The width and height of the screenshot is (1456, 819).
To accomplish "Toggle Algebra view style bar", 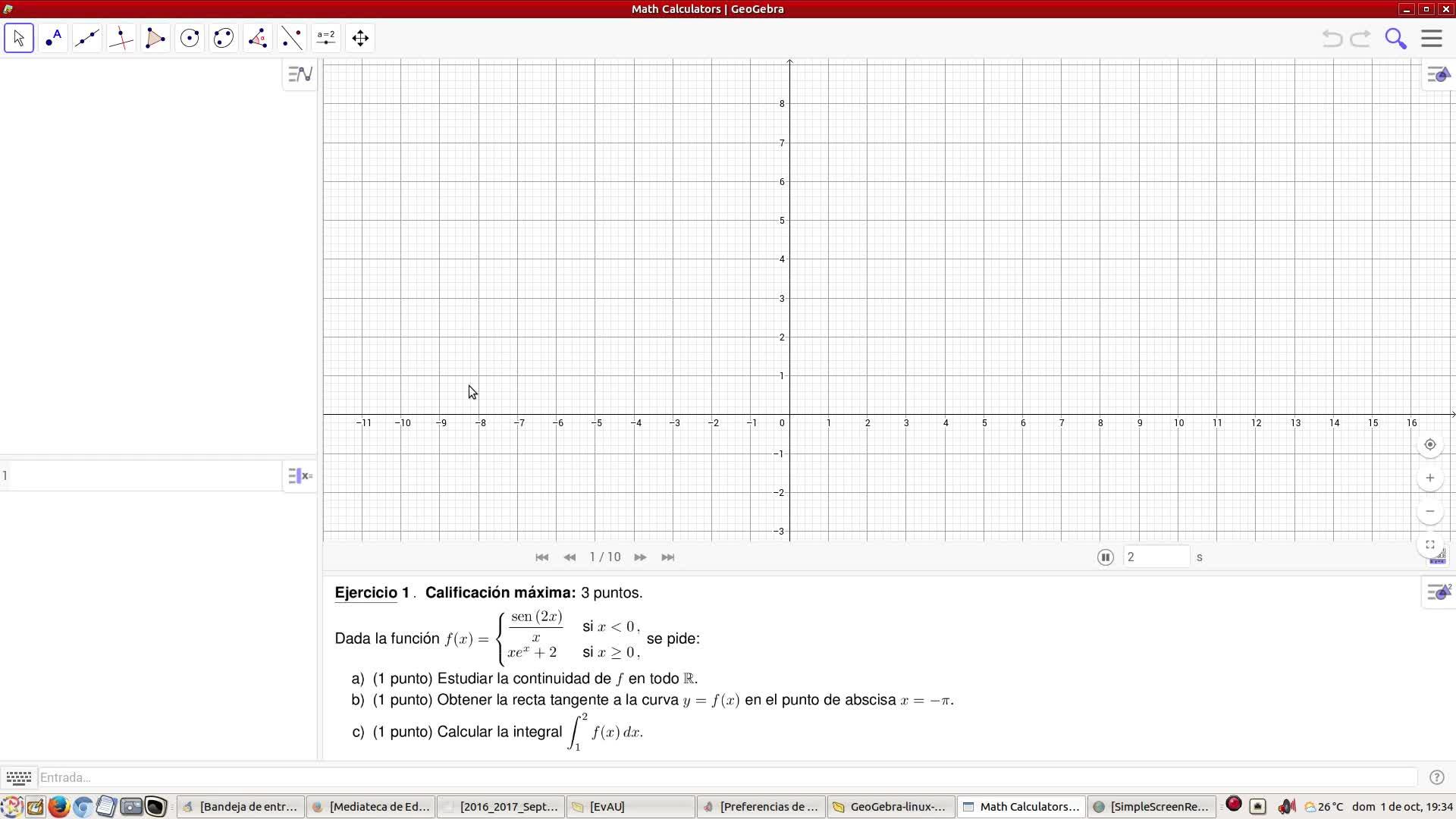I will click(x=300, y=74).
